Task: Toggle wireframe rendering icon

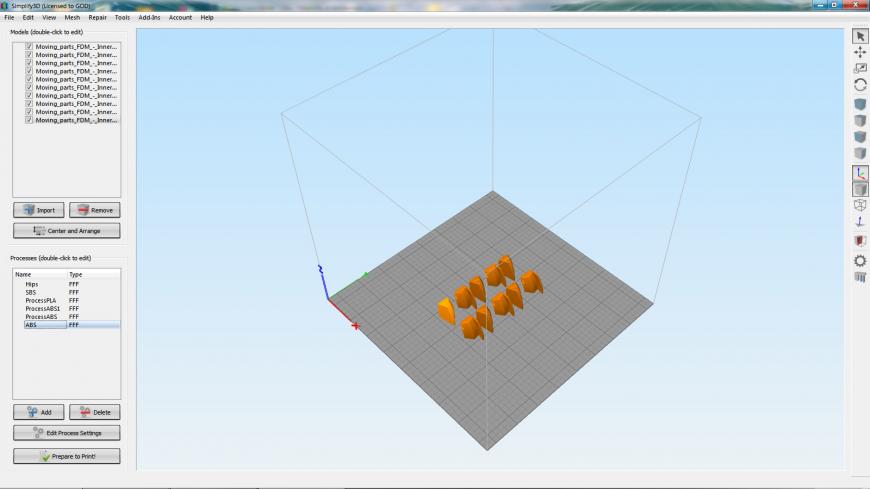Action: click(860, 205)
